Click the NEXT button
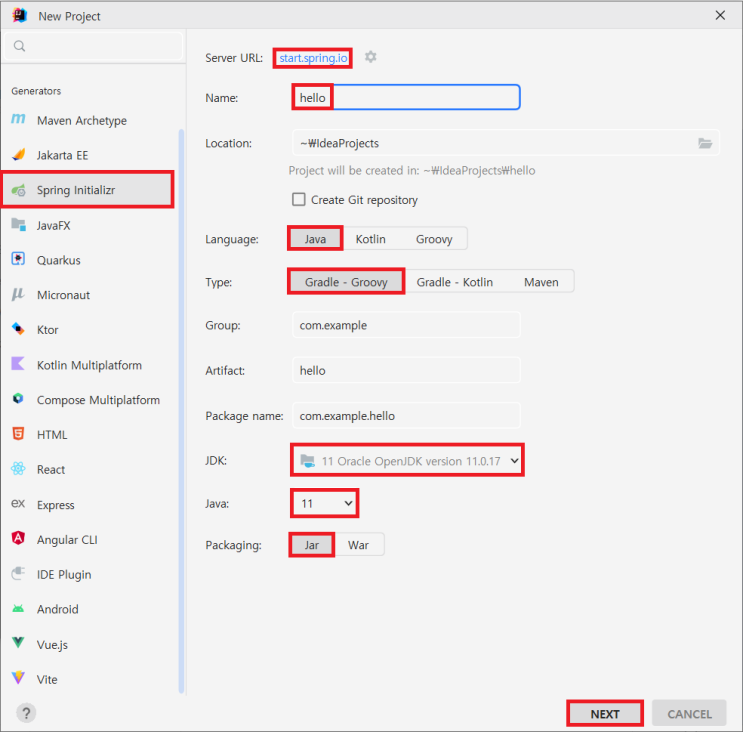The height and width of the screenshot is (732, 743). click(605, 714)
